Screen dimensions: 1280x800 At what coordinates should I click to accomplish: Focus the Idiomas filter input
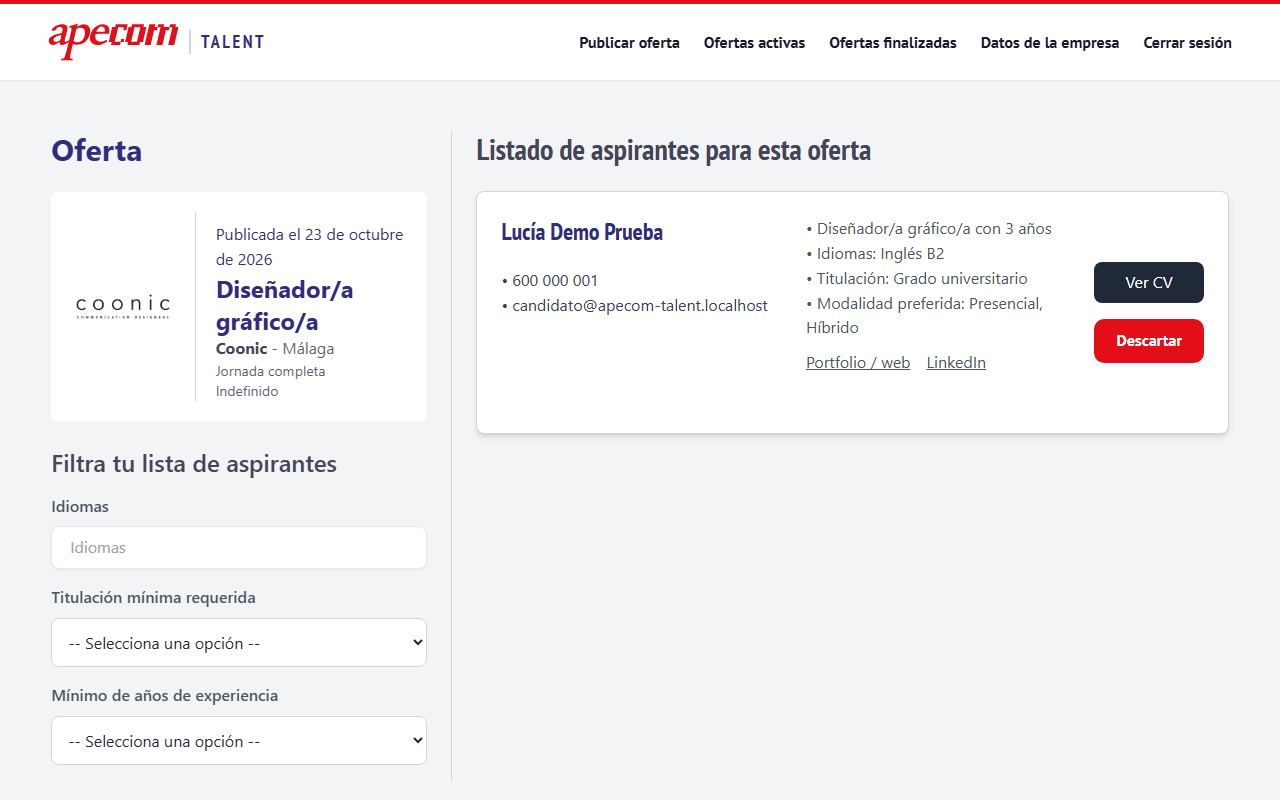pyautogui.click(x=239, y=548)
